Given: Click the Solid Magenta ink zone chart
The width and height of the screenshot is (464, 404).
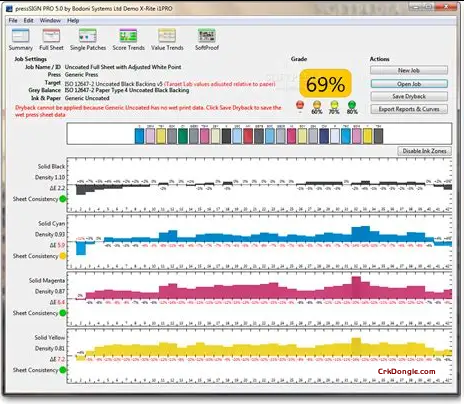Looking at the screenshot, I should (259, 299).
